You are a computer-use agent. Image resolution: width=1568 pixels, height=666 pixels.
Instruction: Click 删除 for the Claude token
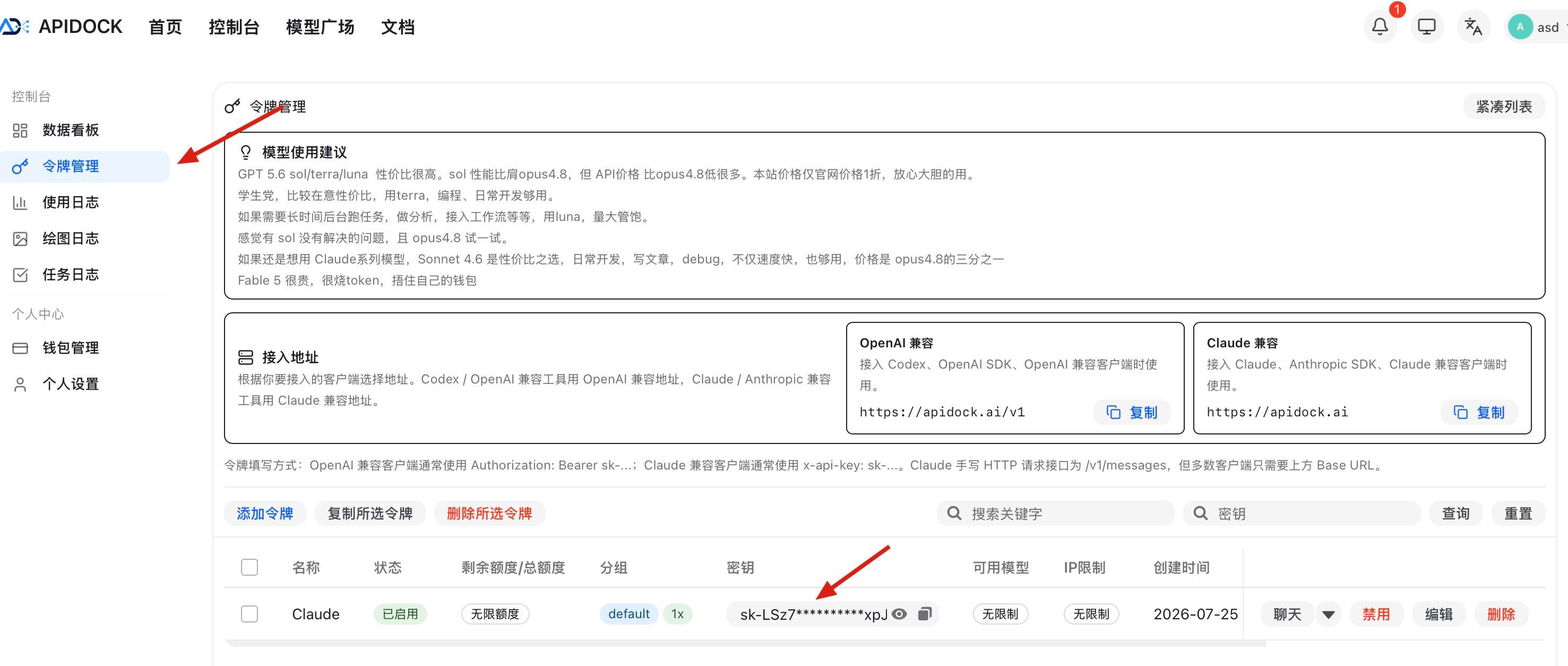[1501, 614]
